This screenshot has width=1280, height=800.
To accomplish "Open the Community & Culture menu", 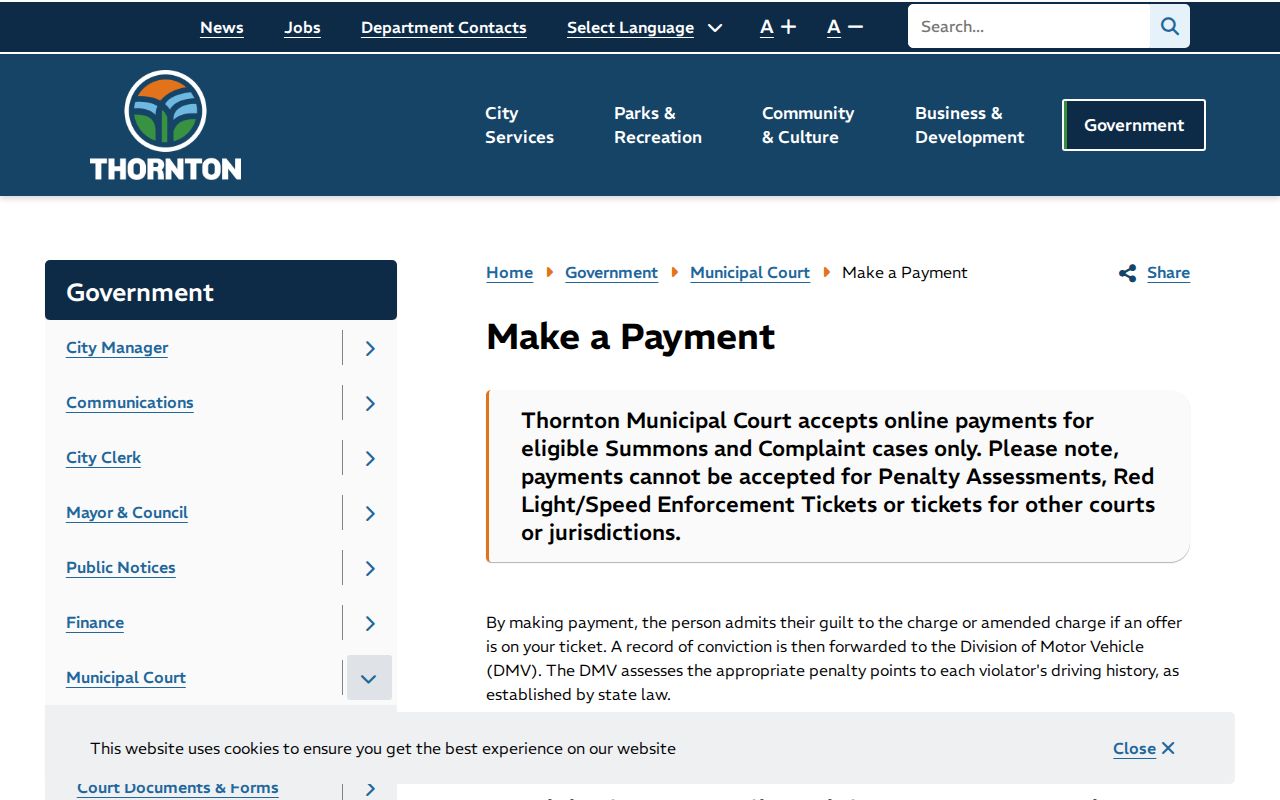I will [x=808, y=125].
